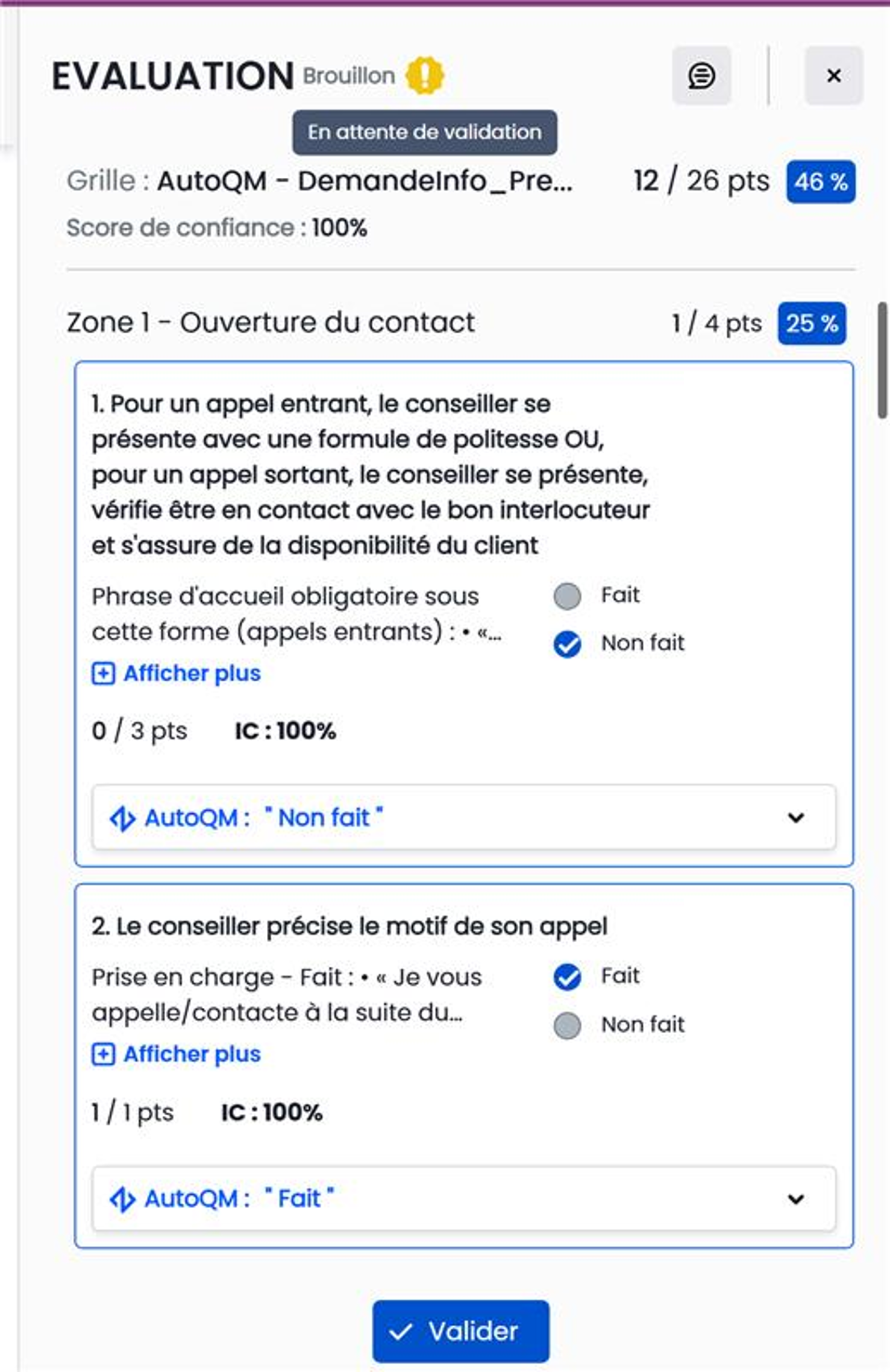Screen dimensions: 890x1372
Task: Click the Zone 1 25 % score badge
Action: click(x=812, y=323)
